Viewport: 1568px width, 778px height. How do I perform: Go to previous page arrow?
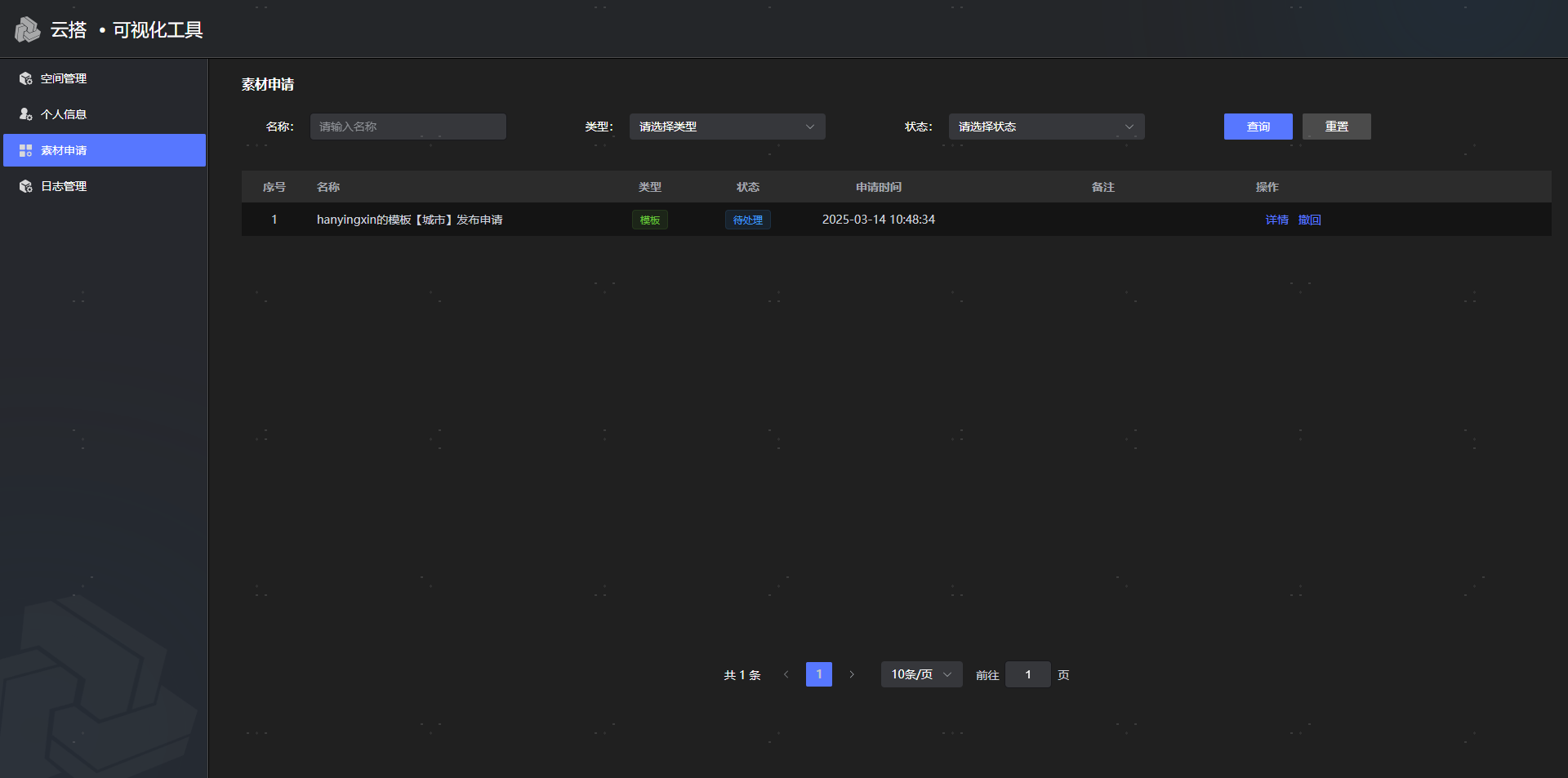point(786,674)
